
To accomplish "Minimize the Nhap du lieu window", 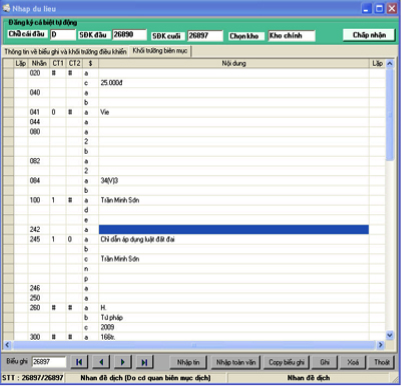I will 367,8.
